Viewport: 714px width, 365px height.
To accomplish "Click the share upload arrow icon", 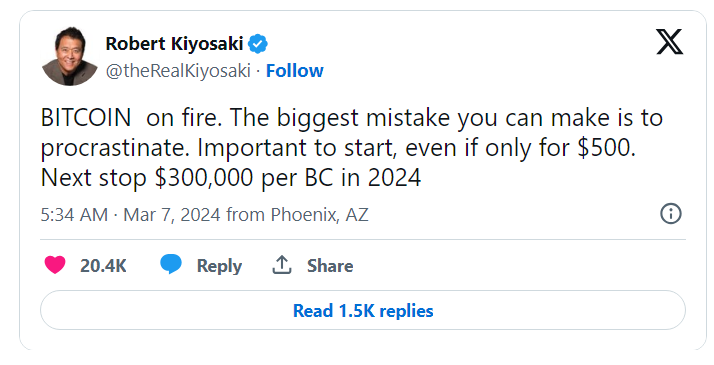I will click(282, 264).
